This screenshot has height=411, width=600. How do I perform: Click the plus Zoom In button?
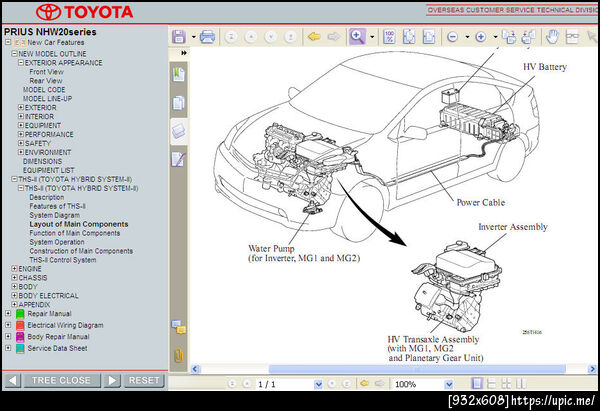pyautogui.click(x=480, y=37)
